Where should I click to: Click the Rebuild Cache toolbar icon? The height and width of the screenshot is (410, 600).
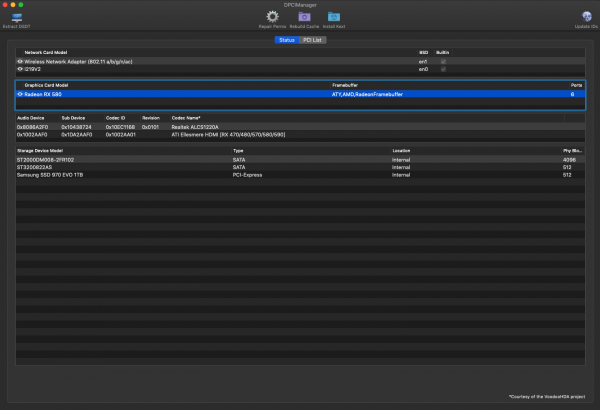303,16
